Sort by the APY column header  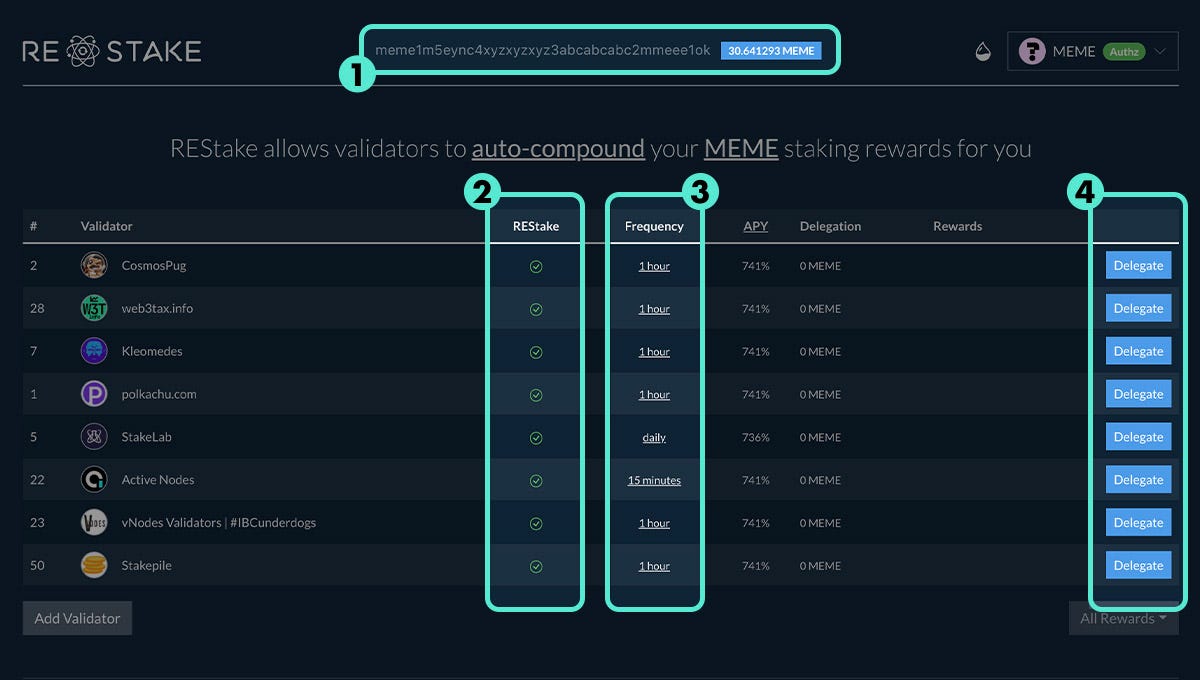(x=756, y=226)
